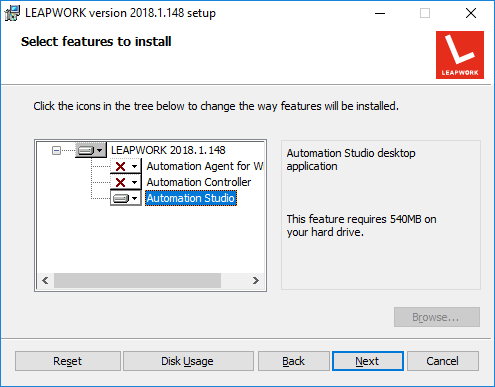The image size is (495, 387).
Task: Click the left arrow of the horizontal scrollbar
Action: (x=45, y=281)
